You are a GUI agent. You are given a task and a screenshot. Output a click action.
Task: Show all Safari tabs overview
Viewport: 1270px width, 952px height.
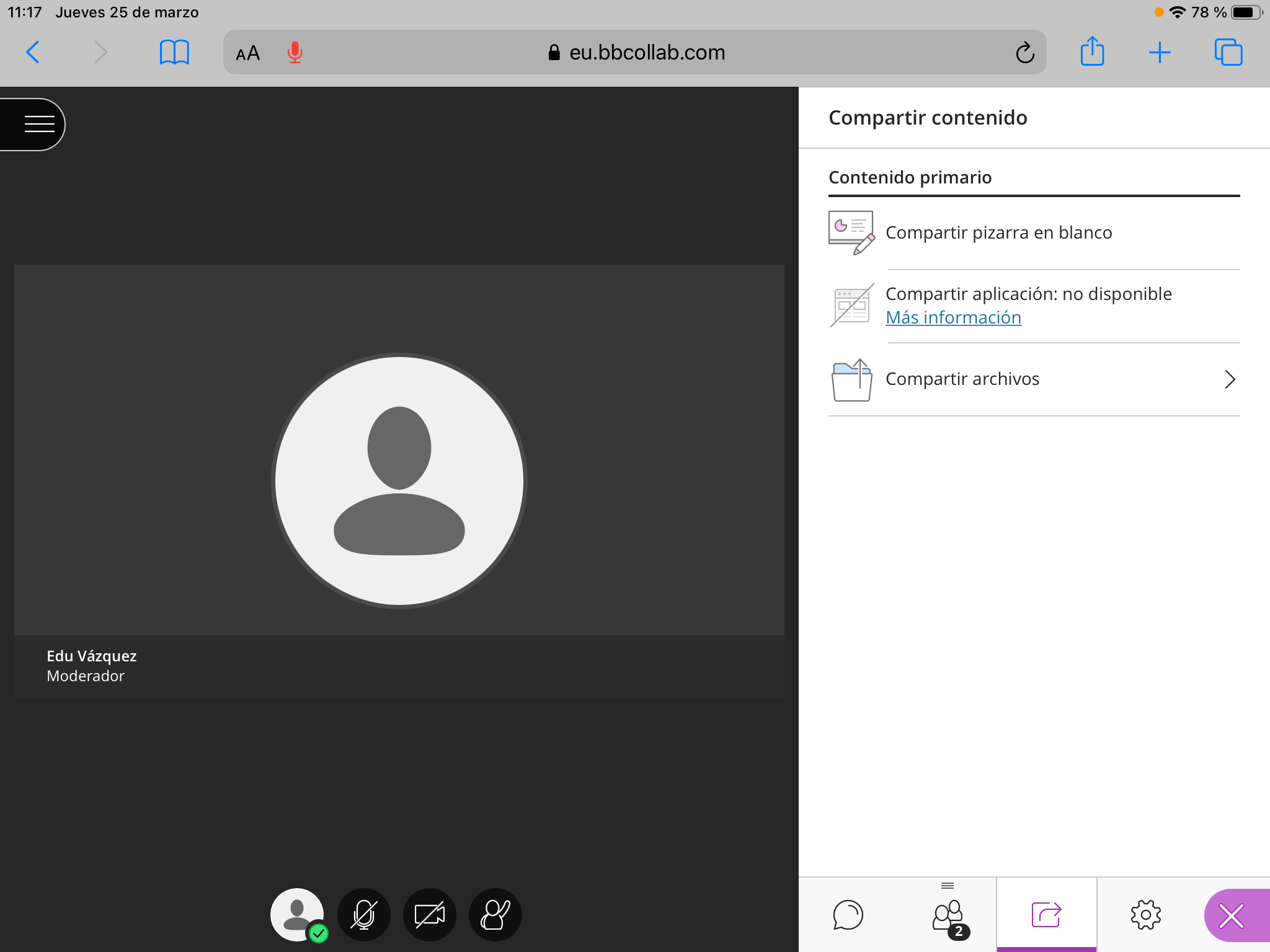pyautogui.click(x=1228, y=52)
